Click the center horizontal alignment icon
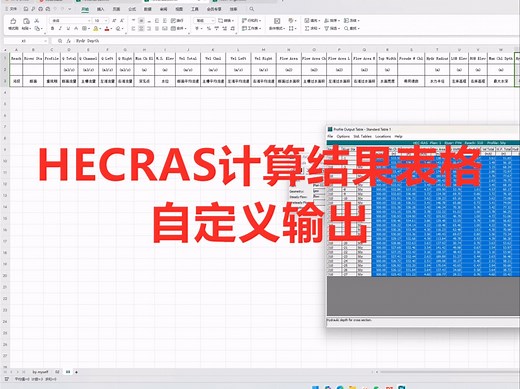Image resolution: width=520 pixels, height=389 pixels. click(141, 29)
